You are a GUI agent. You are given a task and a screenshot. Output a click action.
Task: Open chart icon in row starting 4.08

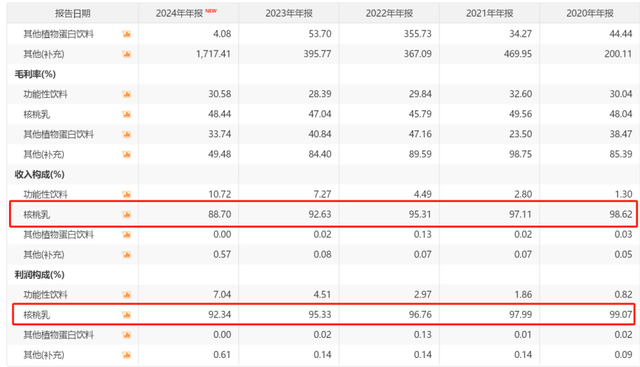127,34
